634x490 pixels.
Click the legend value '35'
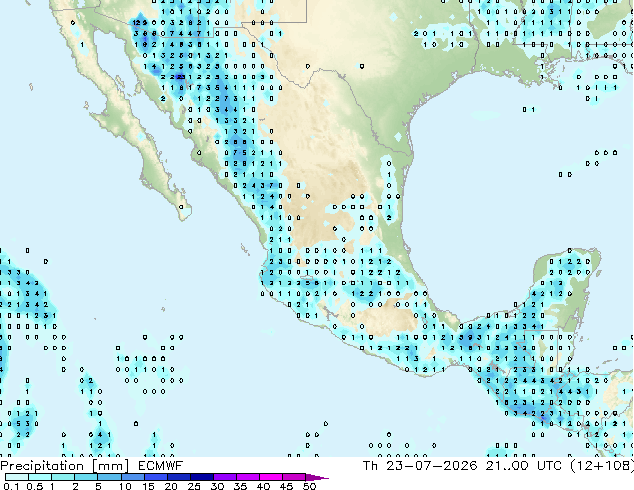(x=240, y=486)
